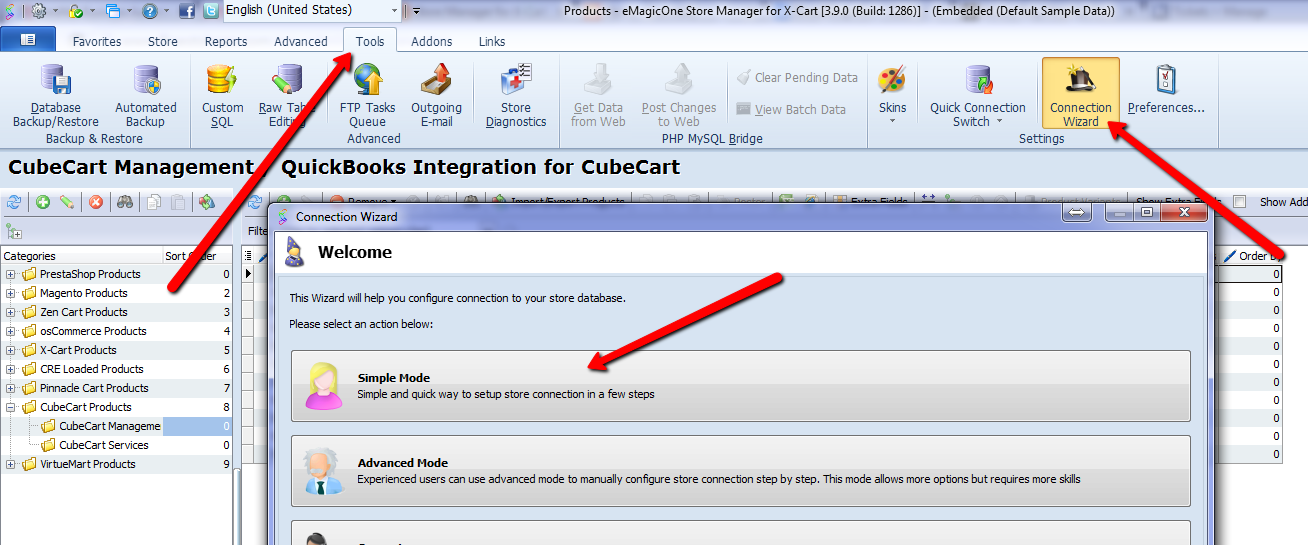Viewport: 1308px width, 545px height.
Task: Open Database Backup/Restore tool
Action: (x=55, y=96)
